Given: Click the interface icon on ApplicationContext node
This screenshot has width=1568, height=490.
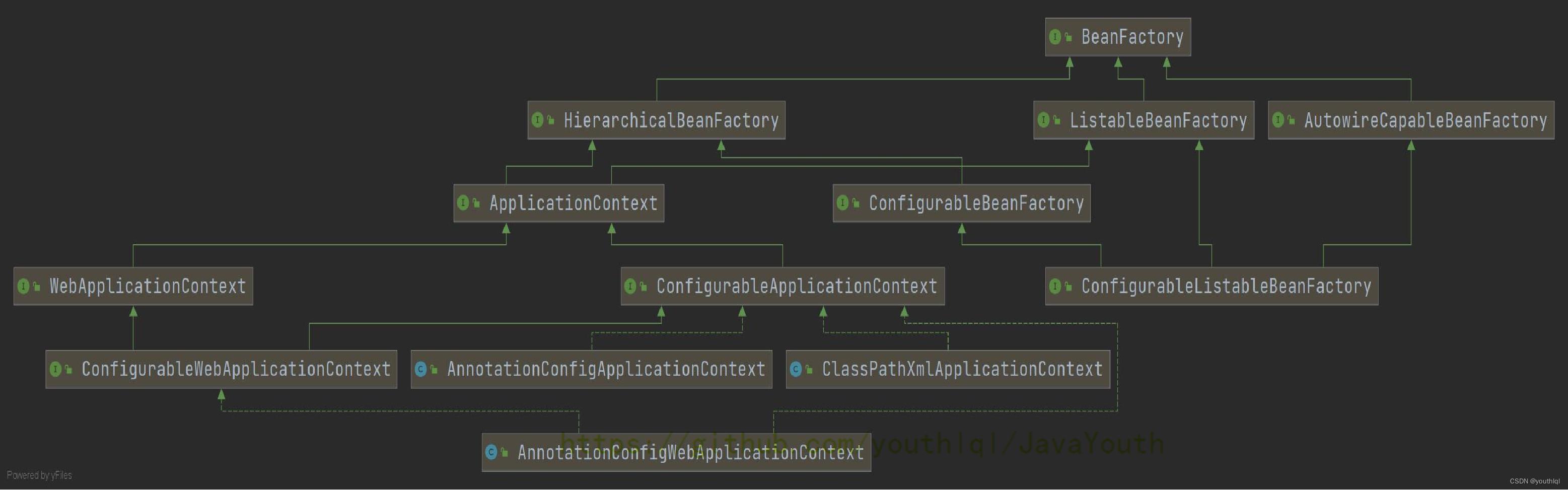Looking at the screenshot, I should (463, 202).
